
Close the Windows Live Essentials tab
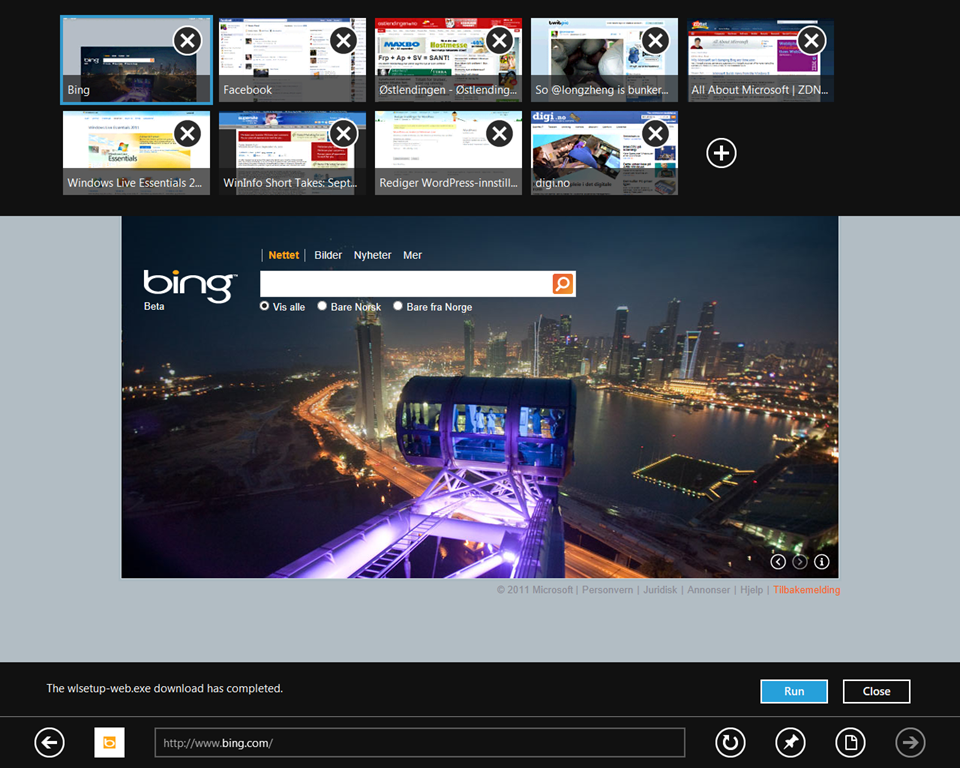coord(187,134)
